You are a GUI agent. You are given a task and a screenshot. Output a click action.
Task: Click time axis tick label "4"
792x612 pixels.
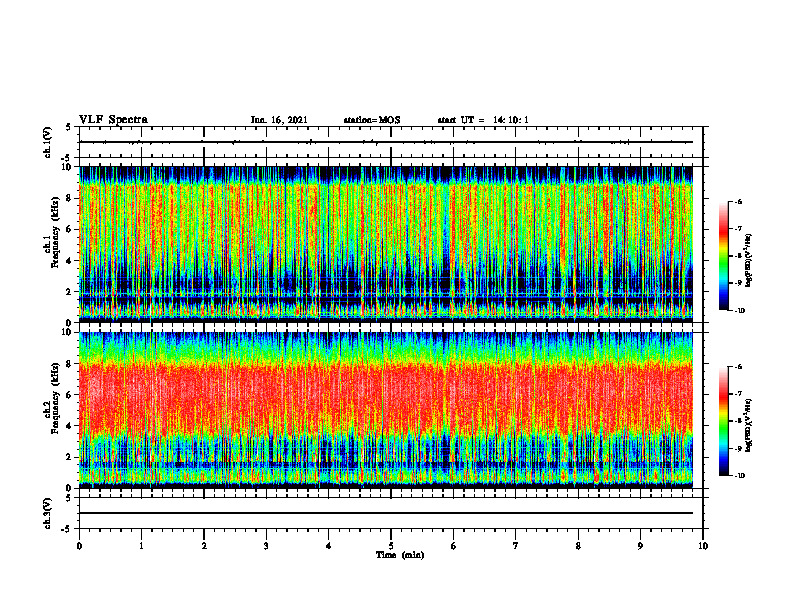point(329,546)
